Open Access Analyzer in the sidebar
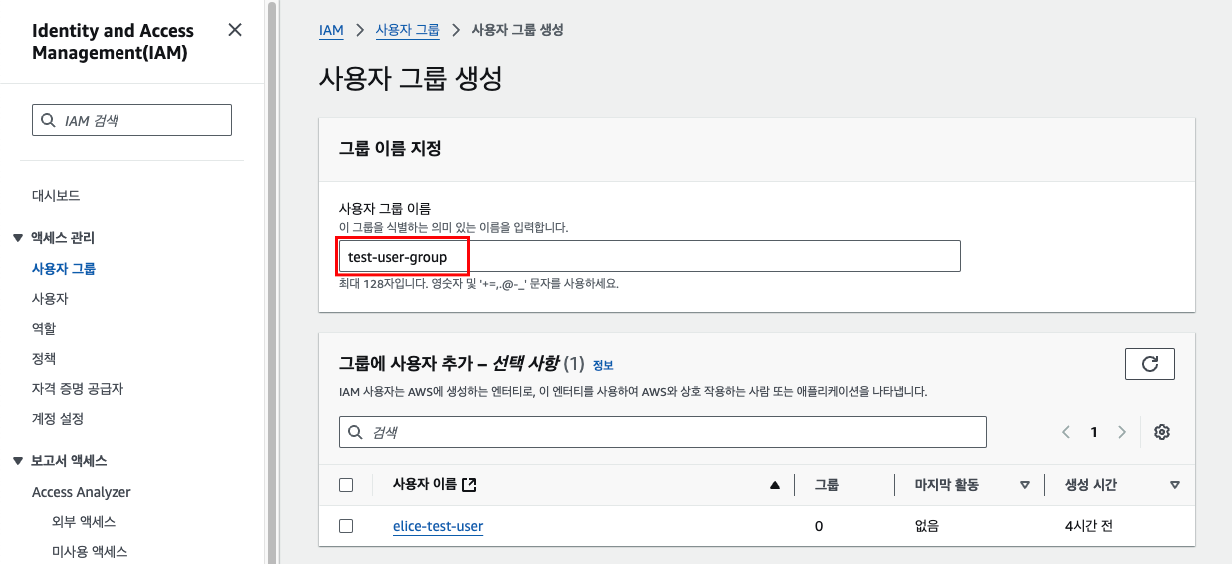The height and width of the screenshot is (564, 1232). point(81,492)
